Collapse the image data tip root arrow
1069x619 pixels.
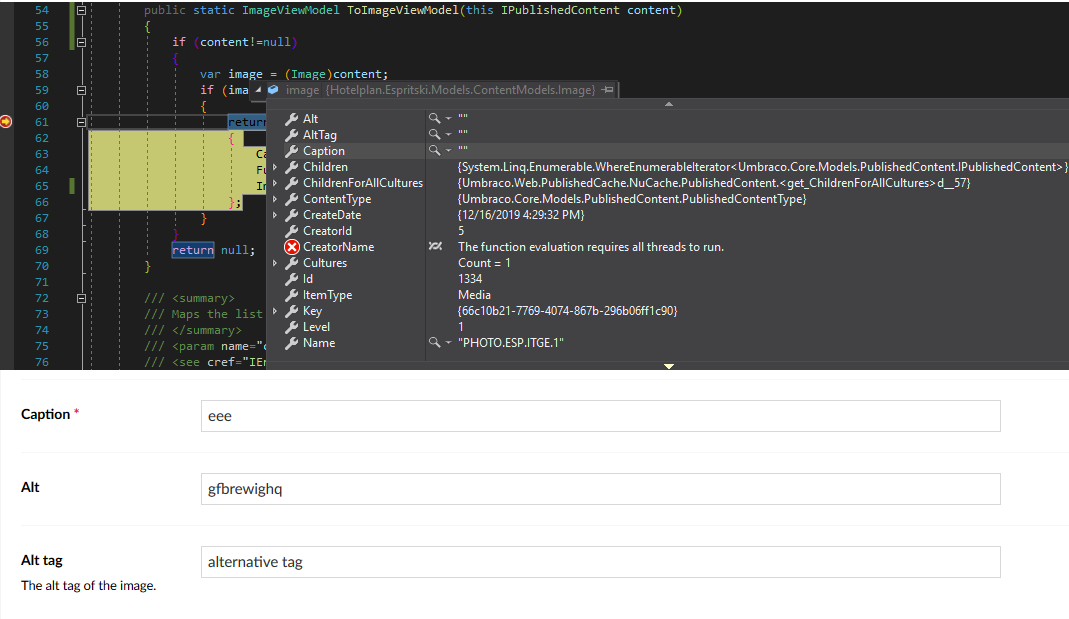[259, 90]
